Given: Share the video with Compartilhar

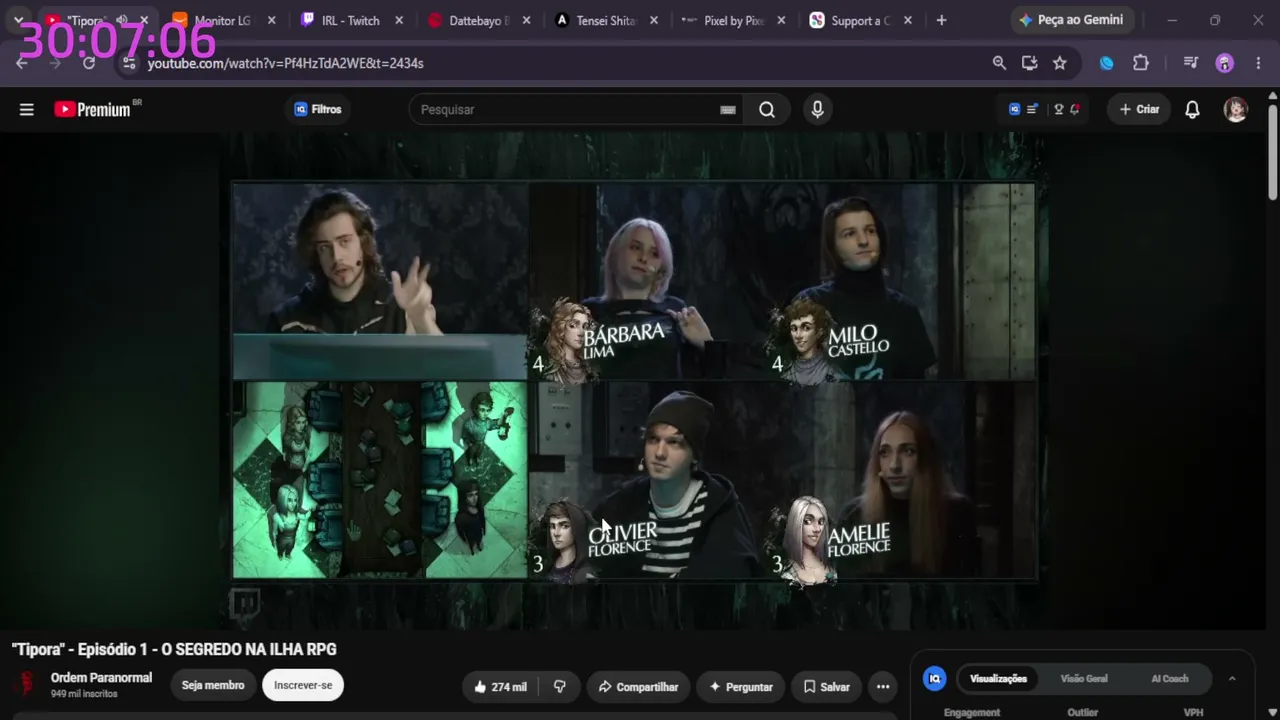Looking at the screenshot, I should point(638,687).
